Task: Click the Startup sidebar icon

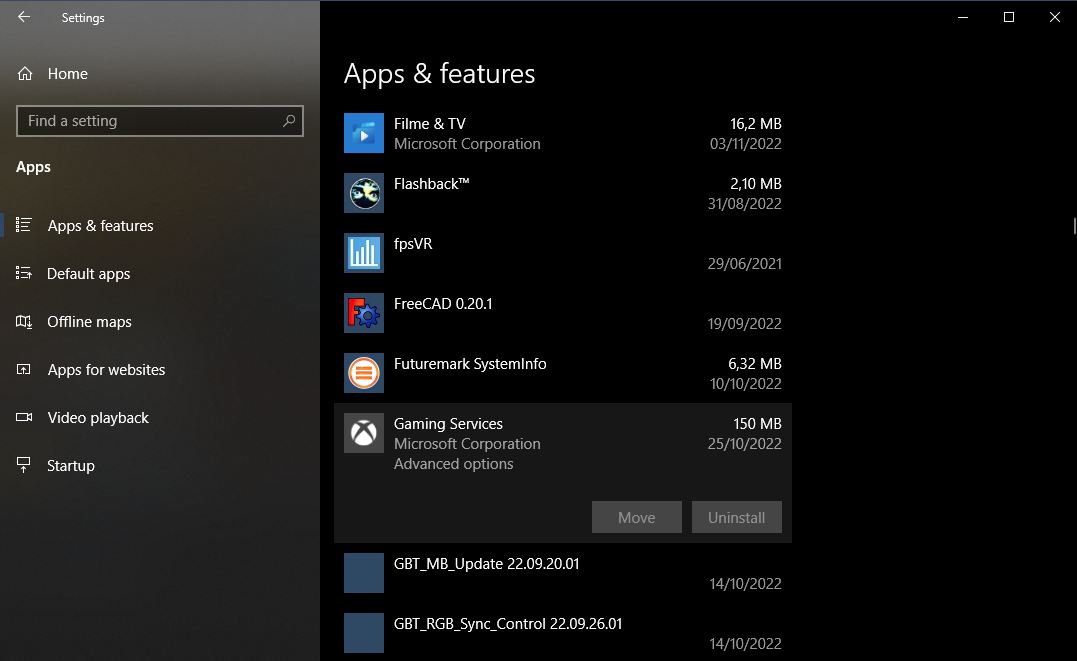Action: 24,465
